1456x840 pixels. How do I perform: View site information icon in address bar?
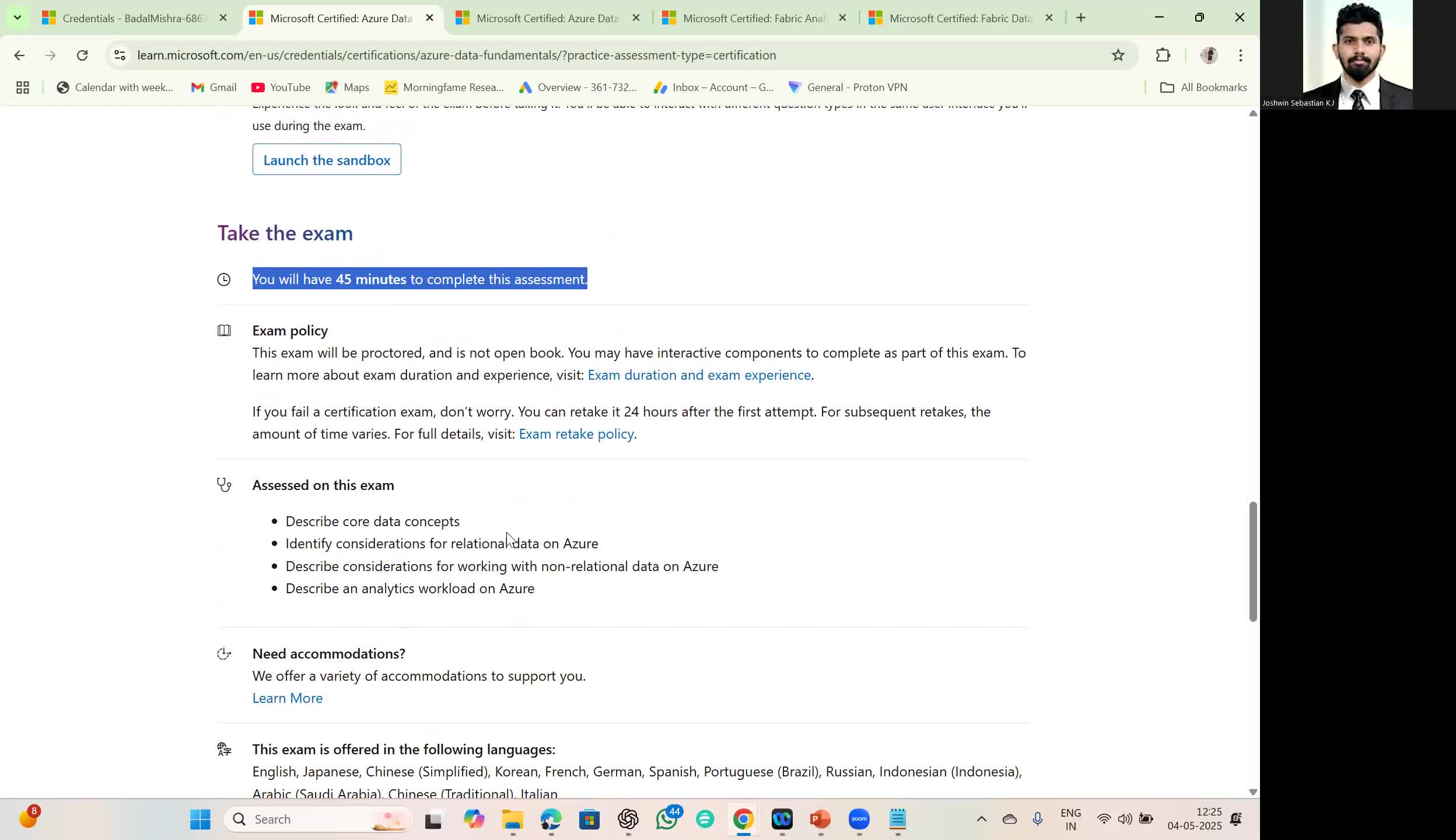click(x=120, y=55)
